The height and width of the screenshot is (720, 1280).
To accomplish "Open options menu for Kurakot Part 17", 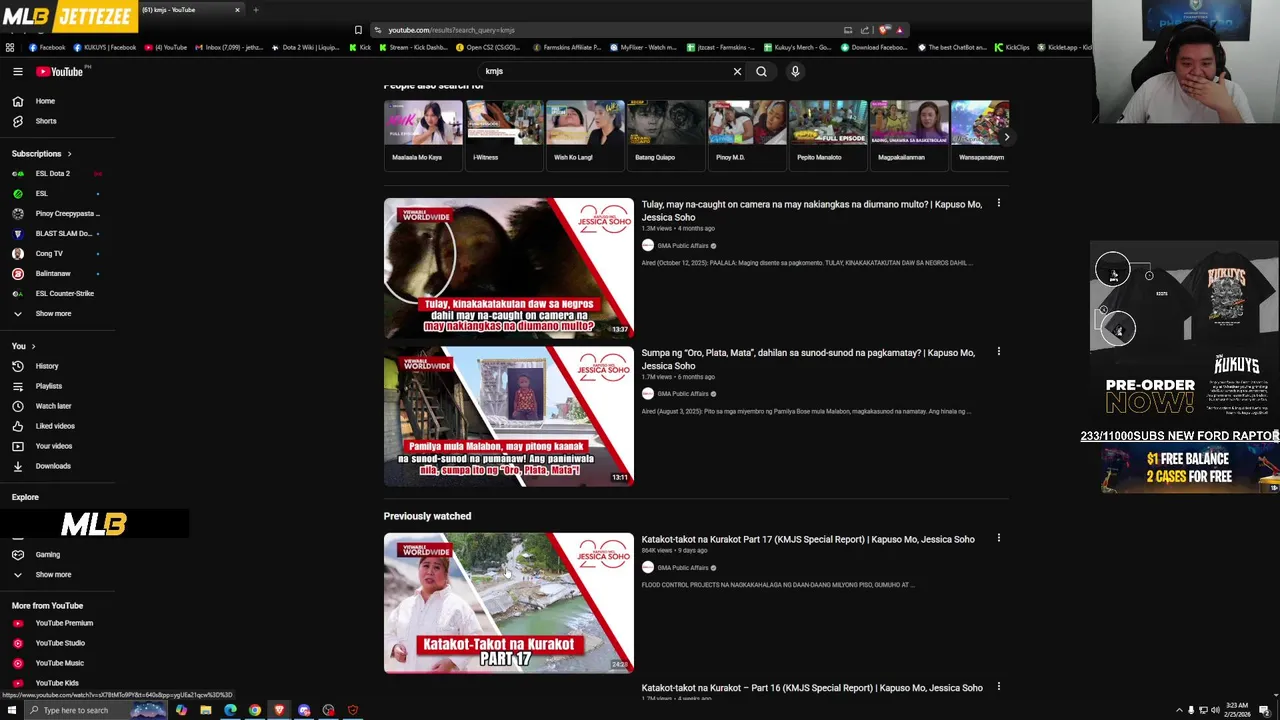I will pyautogui.click(x=998, y=539).
